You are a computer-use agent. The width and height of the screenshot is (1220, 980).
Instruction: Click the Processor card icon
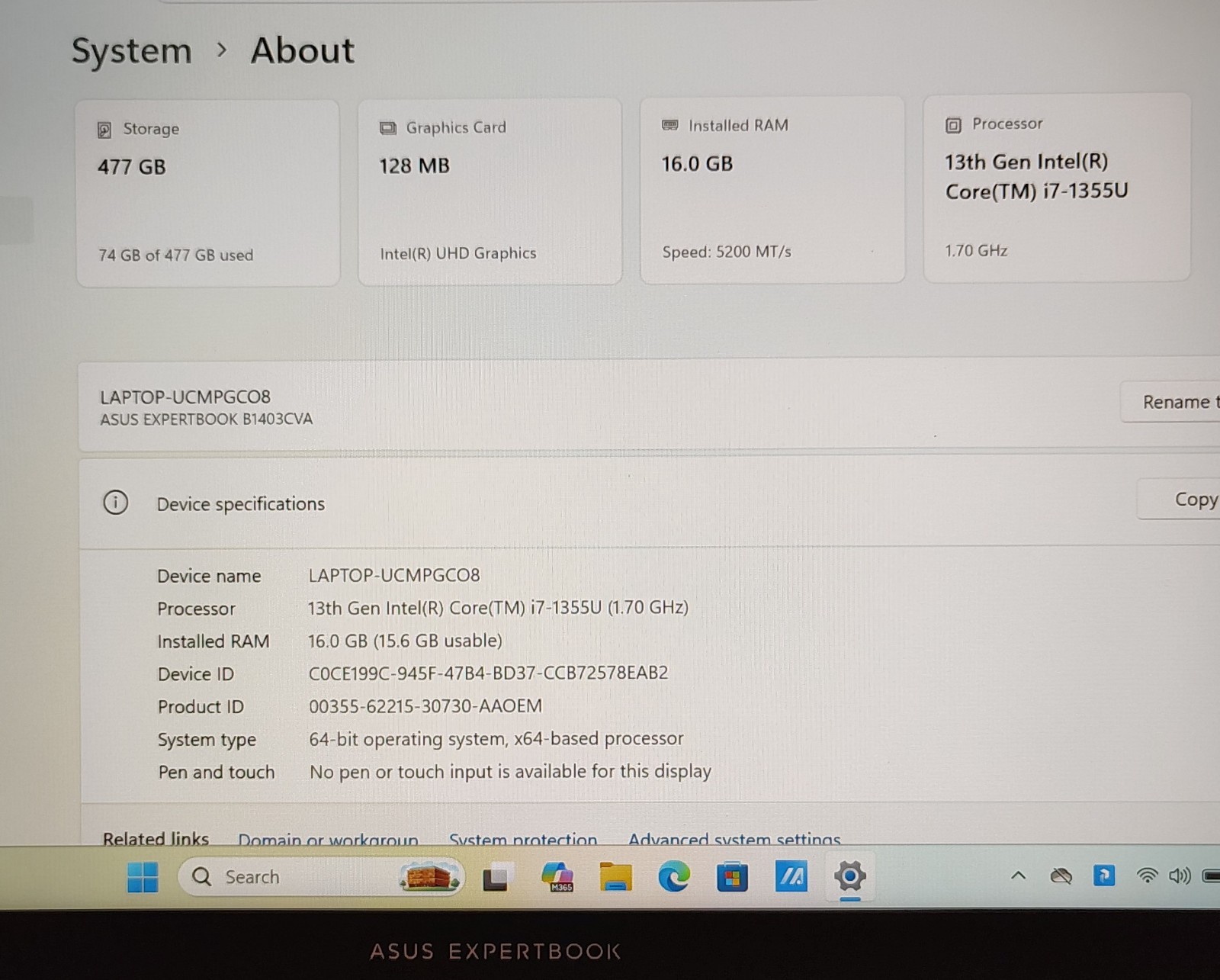(x=953, y=125)
